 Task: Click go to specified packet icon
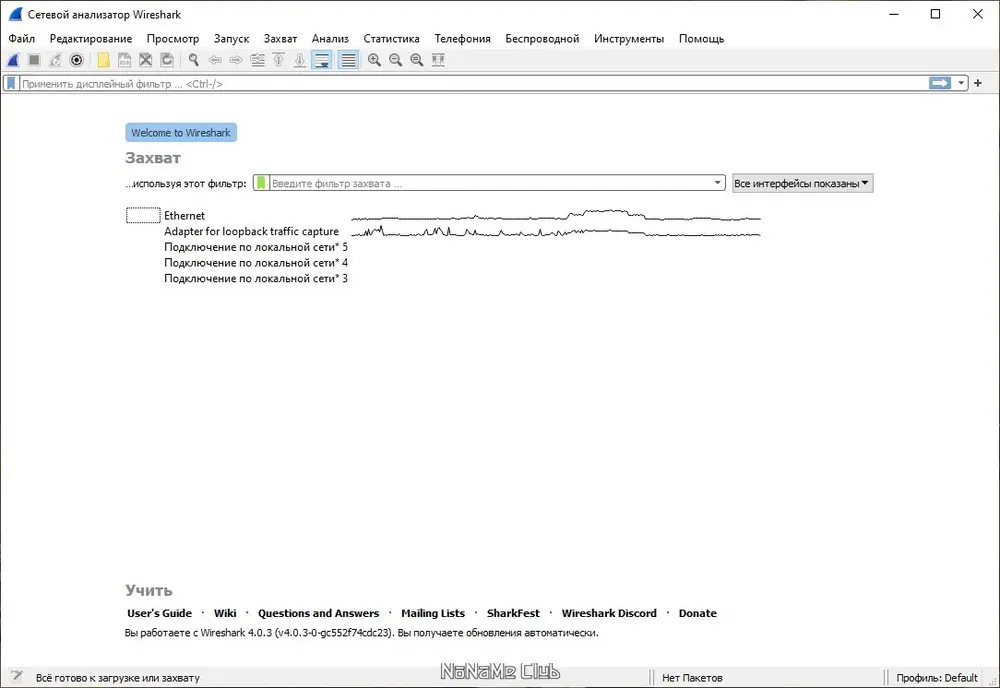tap(258, 60)
